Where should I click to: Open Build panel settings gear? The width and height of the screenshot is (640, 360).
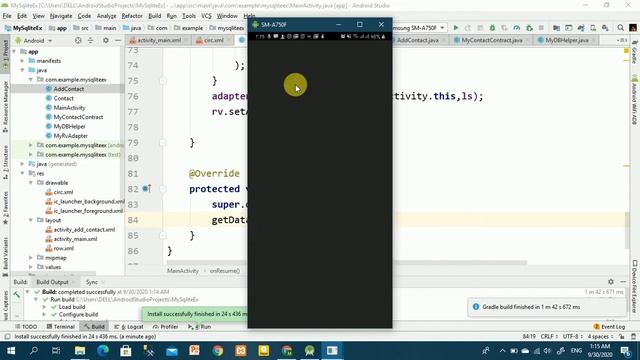point(611,282)
